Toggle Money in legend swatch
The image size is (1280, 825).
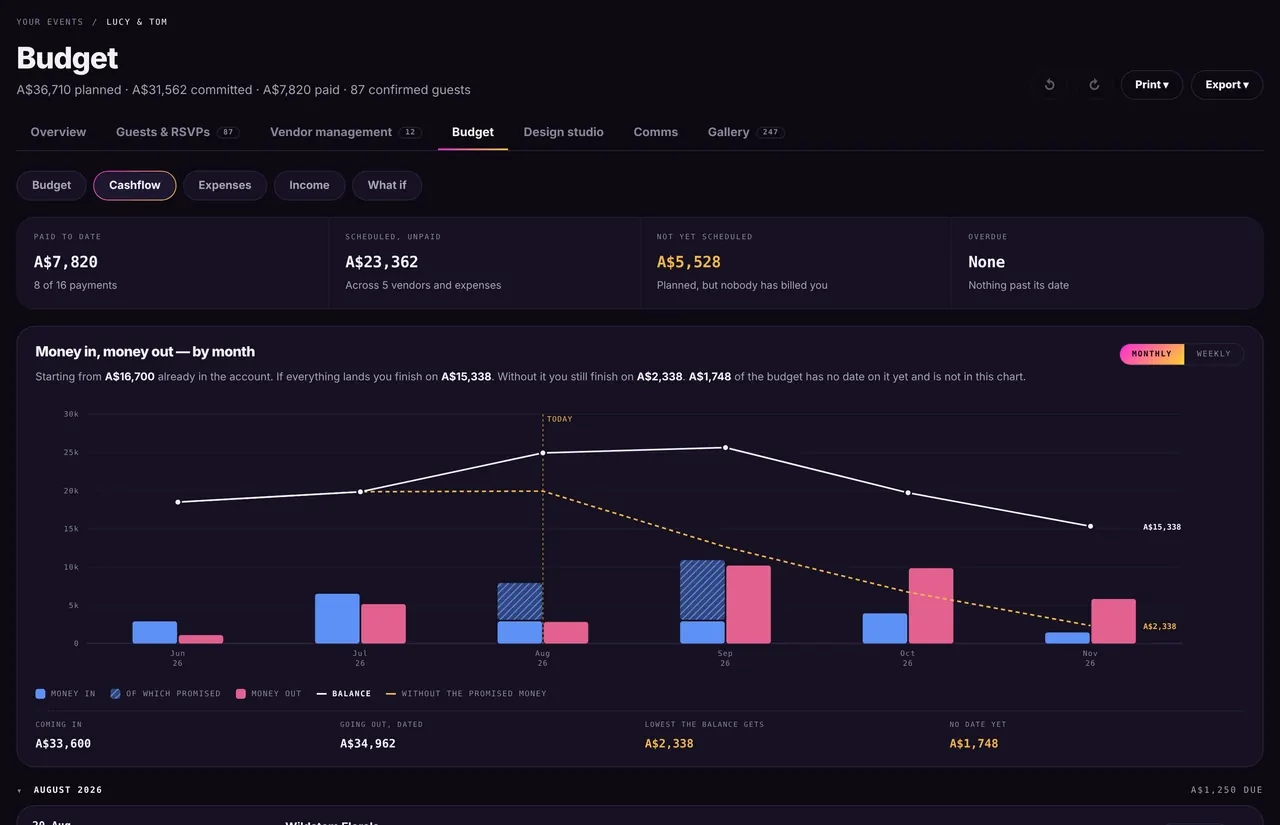(x=40, y=693)
